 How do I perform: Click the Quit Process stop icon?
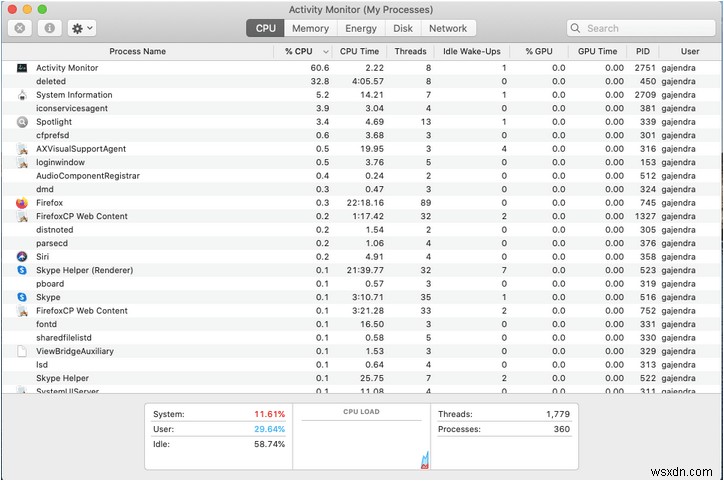click(x=19, y=28)
